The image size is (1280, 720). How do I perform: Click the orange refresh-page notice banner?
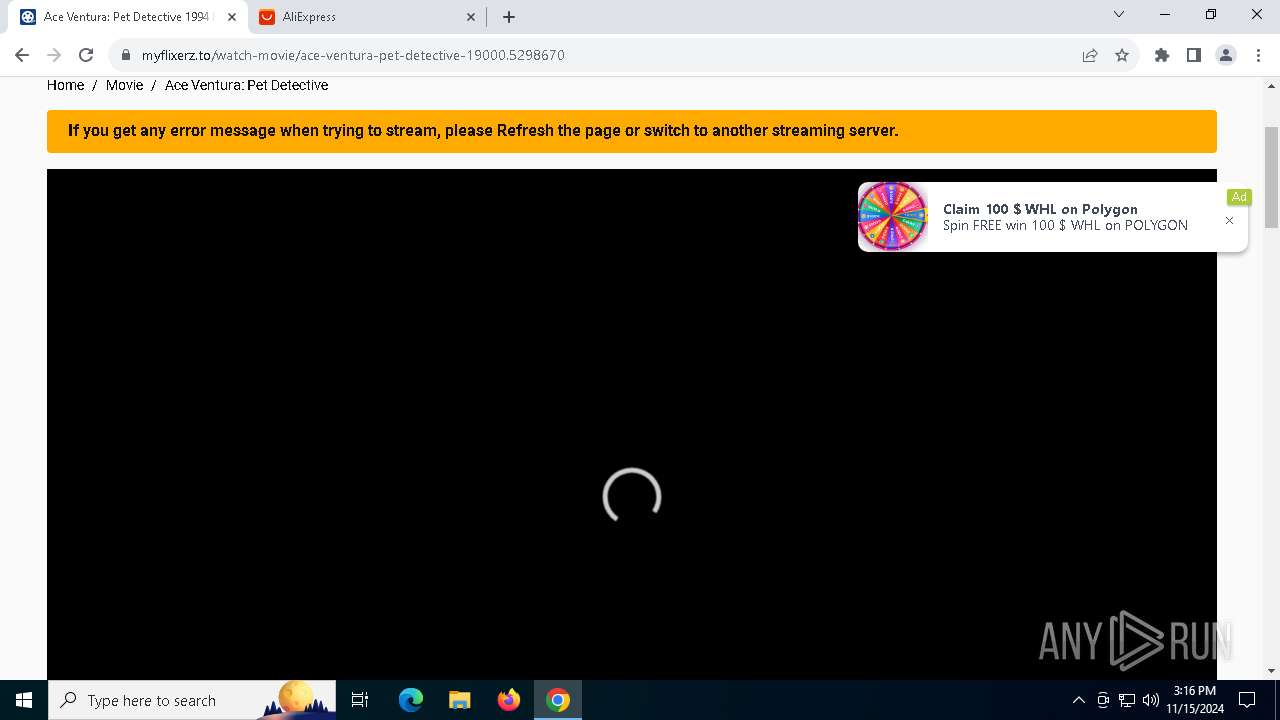coord(632,131)
